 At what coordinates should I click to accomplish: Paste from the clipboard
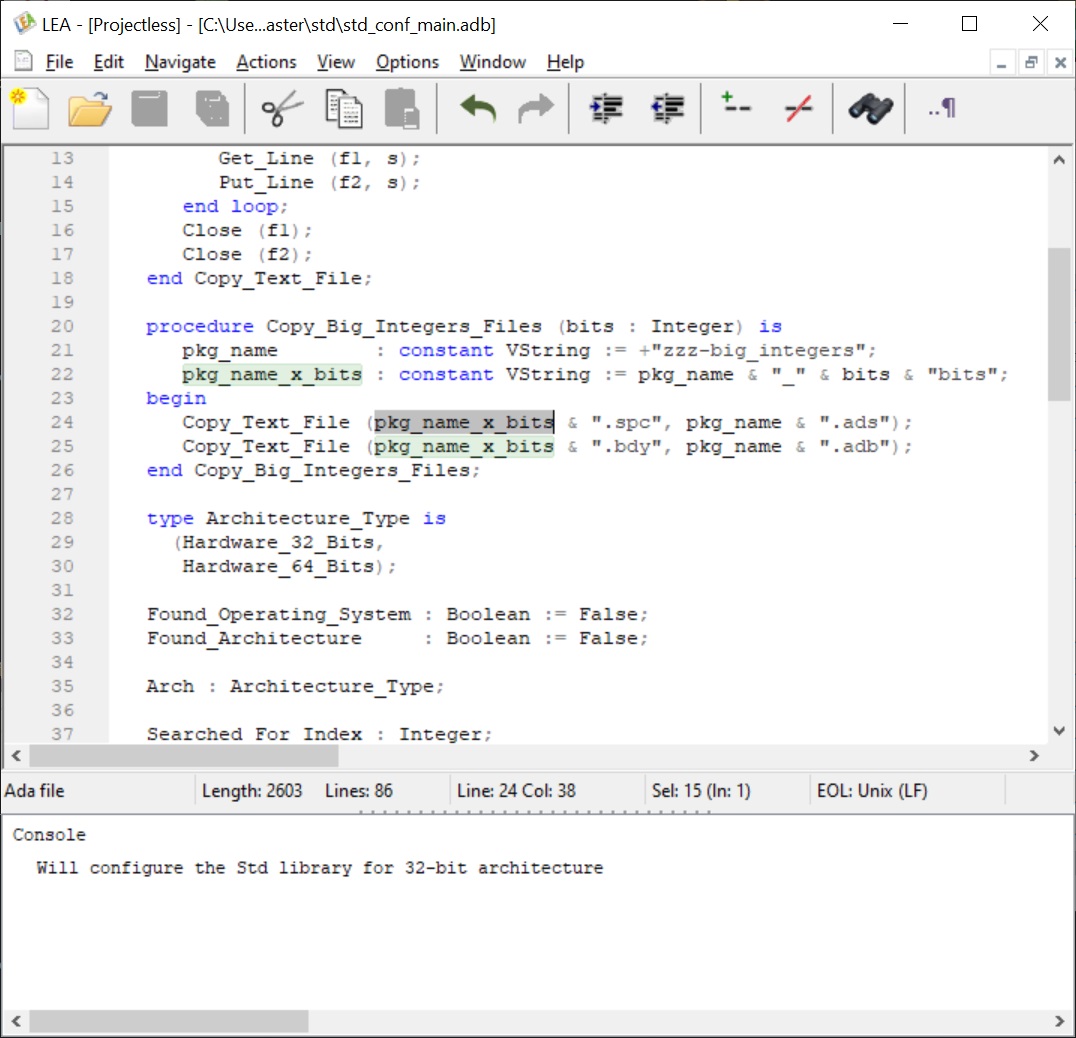point(404,108)
